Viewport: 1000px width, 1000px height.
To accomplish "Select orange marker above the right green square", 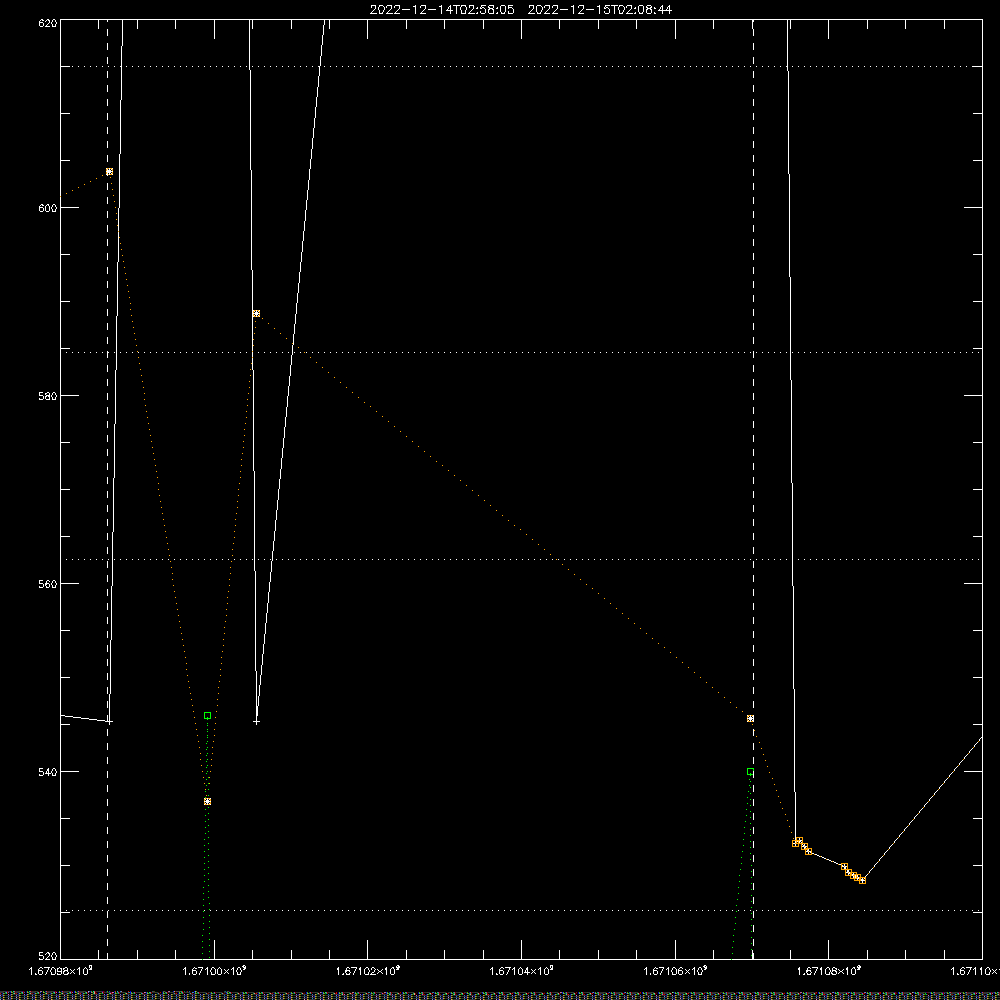I will pyautogui.click(x=750, y=719).
